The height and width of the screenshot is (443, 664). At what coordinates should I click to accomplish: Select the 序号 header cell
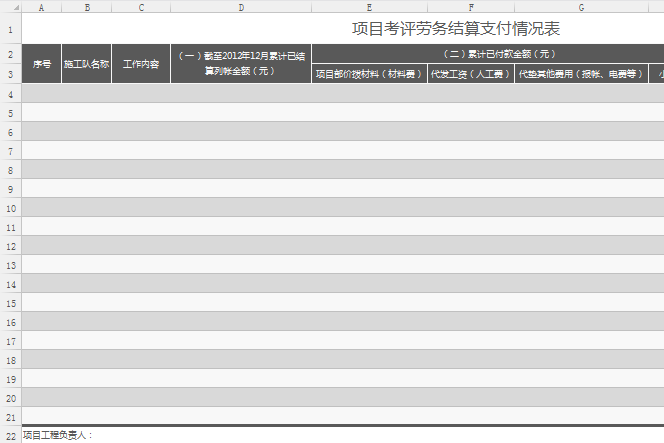(42, 64)
